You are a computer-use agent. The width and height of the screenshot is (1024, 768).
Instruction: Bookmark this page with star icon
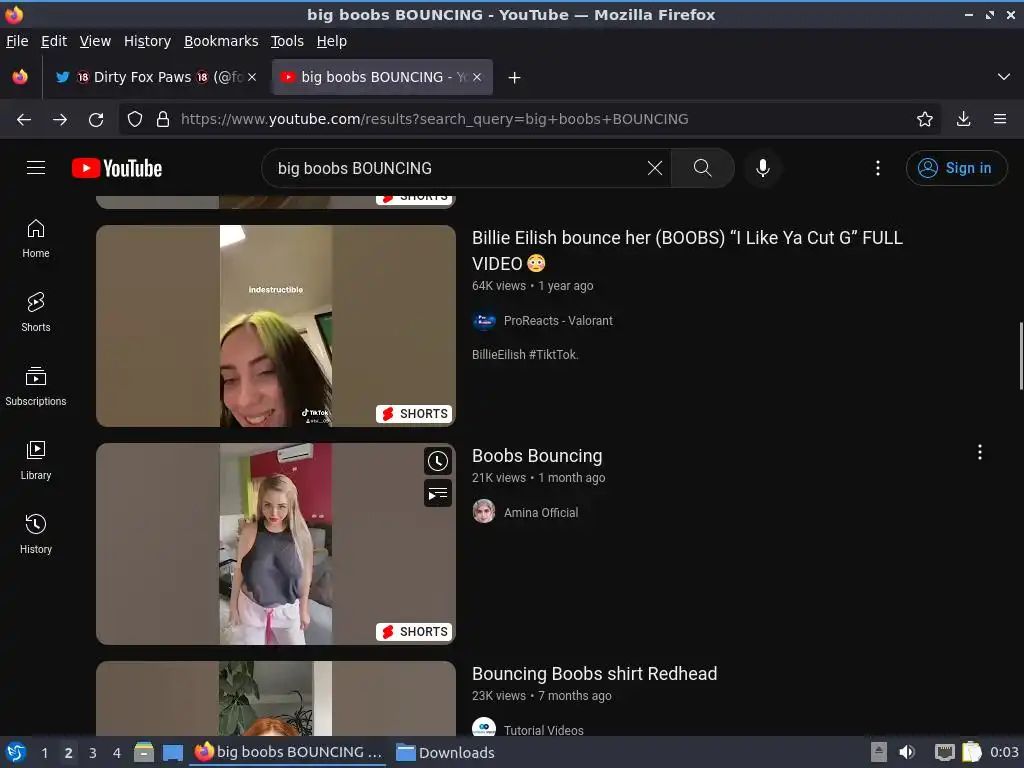(925, 119)
